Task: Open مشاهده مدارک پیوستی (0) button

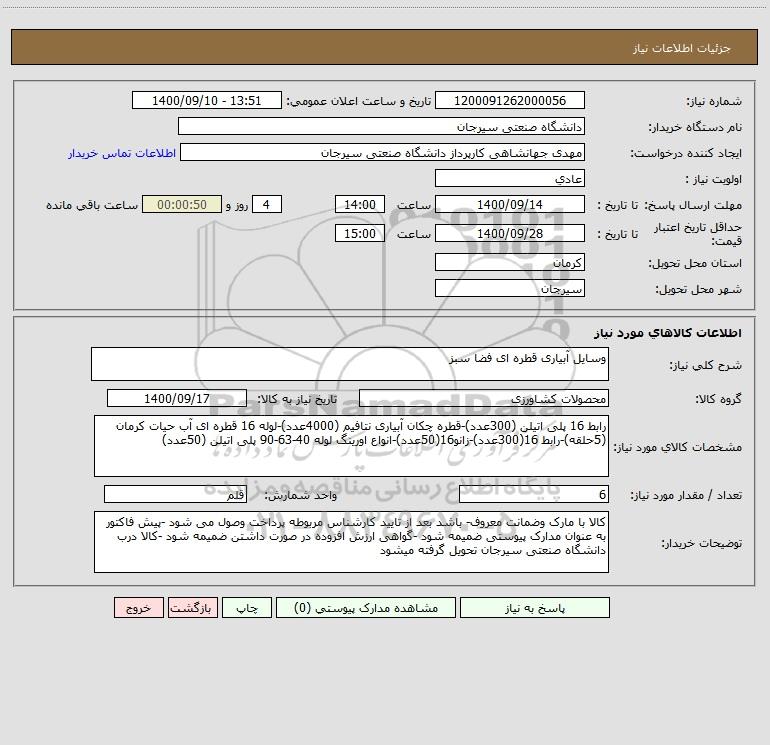Action: coord(366,608)
